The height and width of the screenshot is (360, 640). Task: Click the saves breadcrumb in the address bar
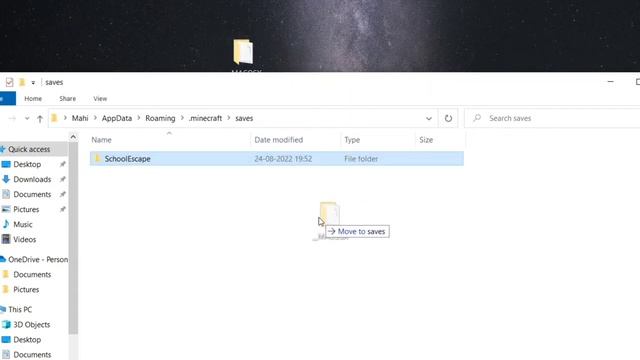point(244,118)
